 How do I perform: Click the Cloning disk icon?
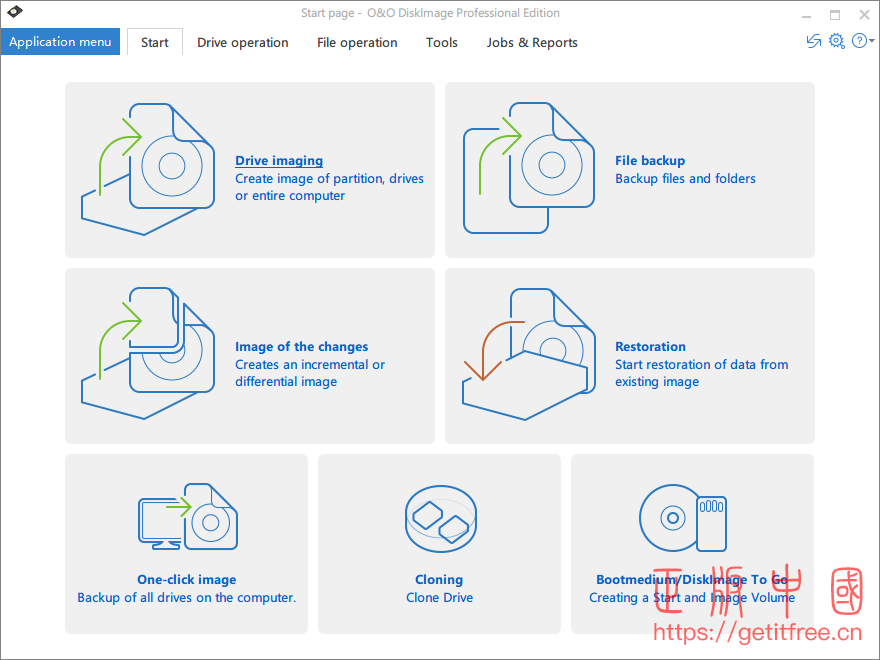[441, 519]
